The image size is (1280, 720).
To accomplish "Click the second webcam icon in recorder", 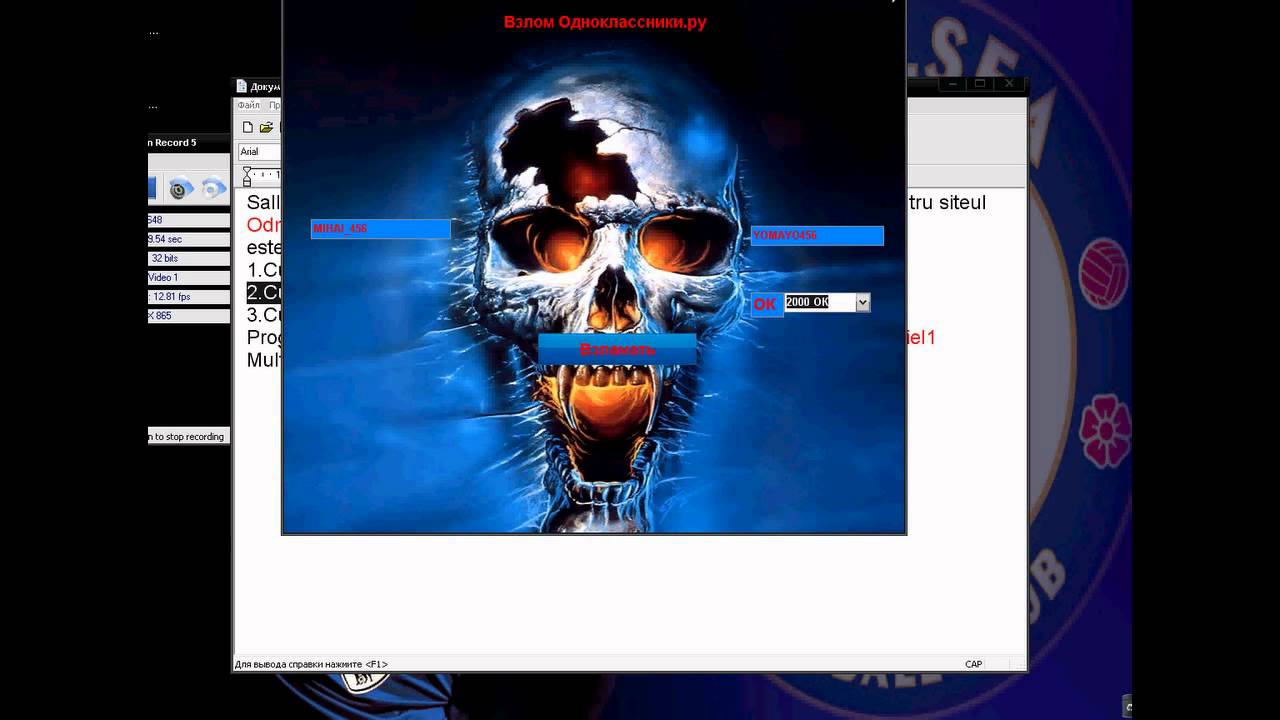I will click(x=214, y=187).
